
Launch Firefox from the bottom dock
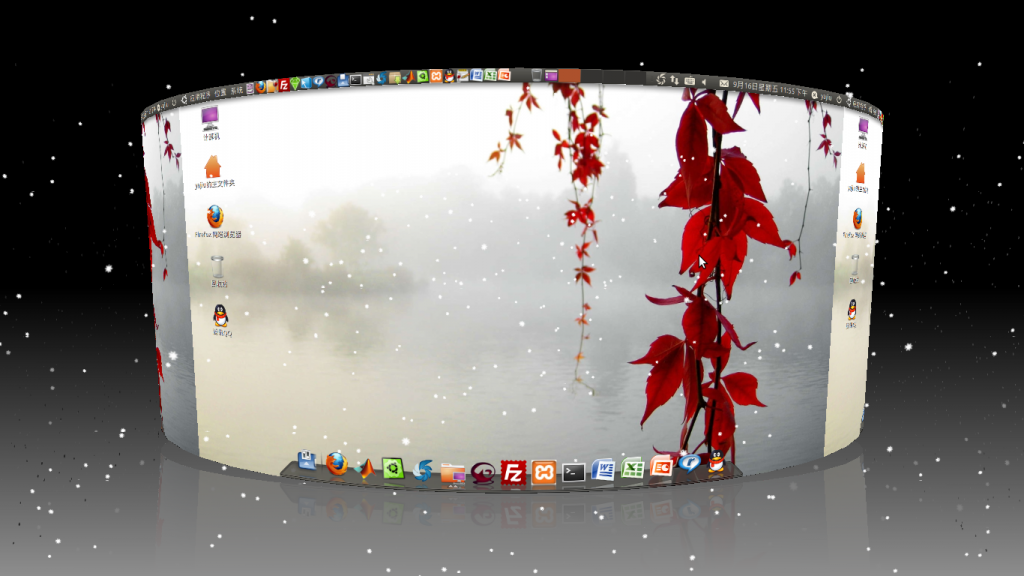coord(336,464)
